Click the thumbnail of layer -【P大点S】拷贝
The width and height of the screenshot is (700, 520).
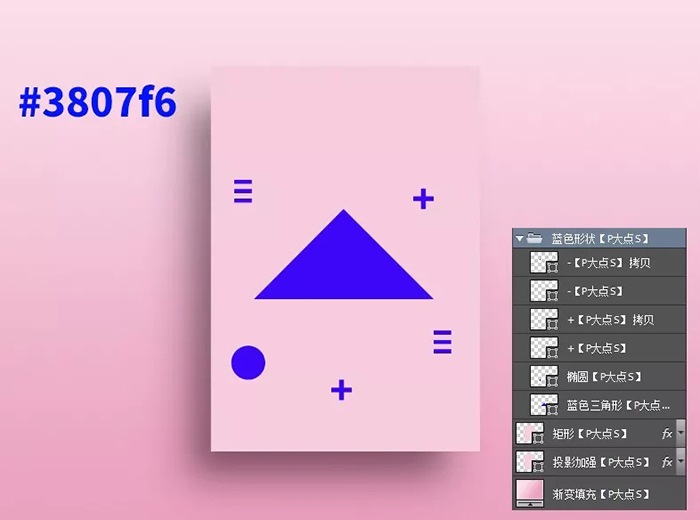(x=544, y=262)
